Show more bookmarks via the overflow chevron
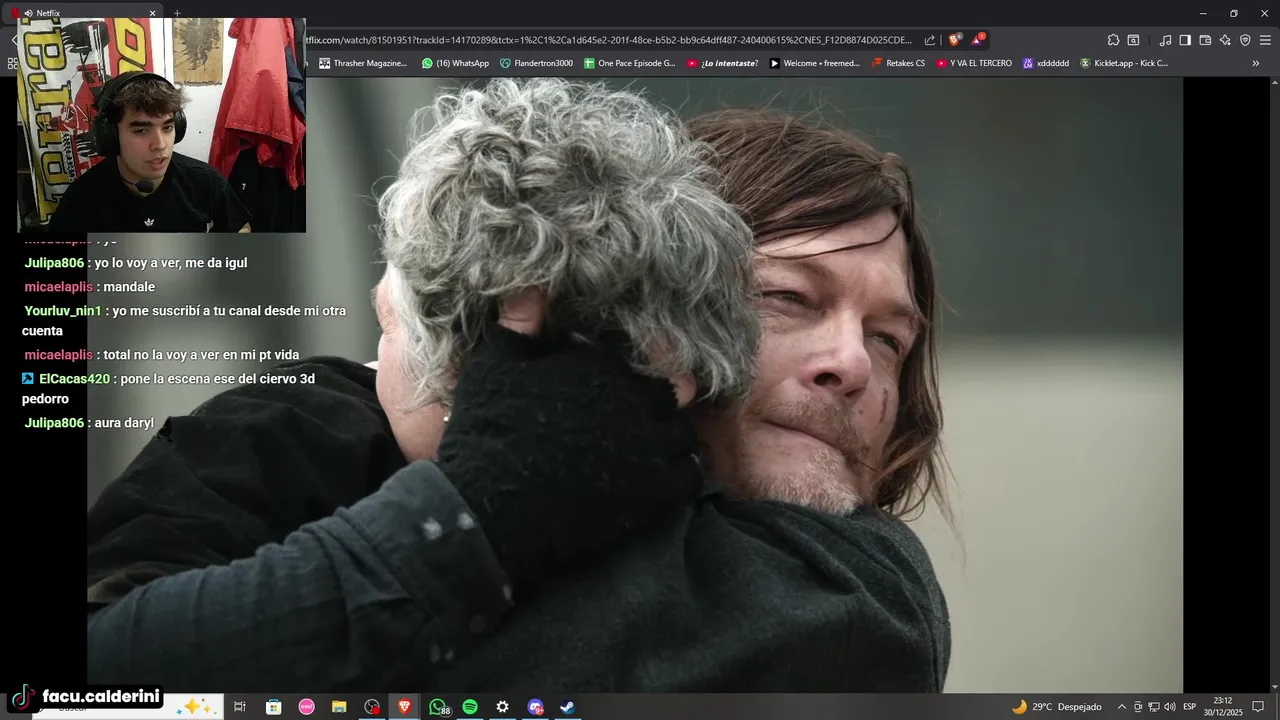Image resolution: width=1280 pixels, height=720 pixels. [1256, 63]
